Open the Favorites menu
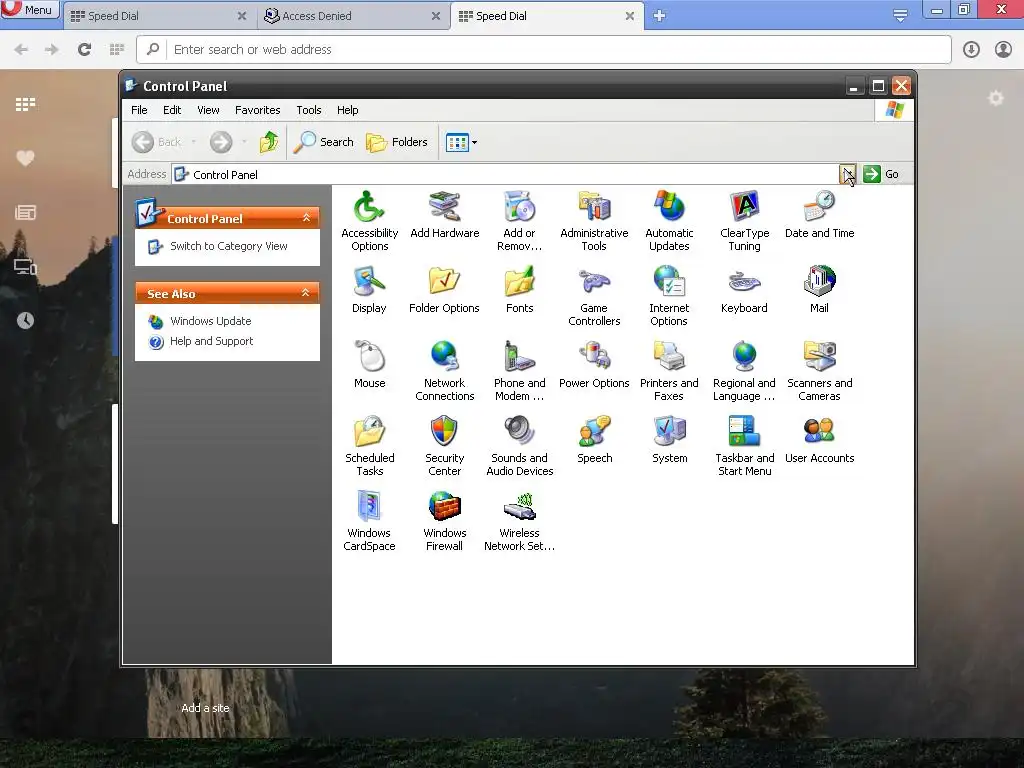 [x=257, y=110]
